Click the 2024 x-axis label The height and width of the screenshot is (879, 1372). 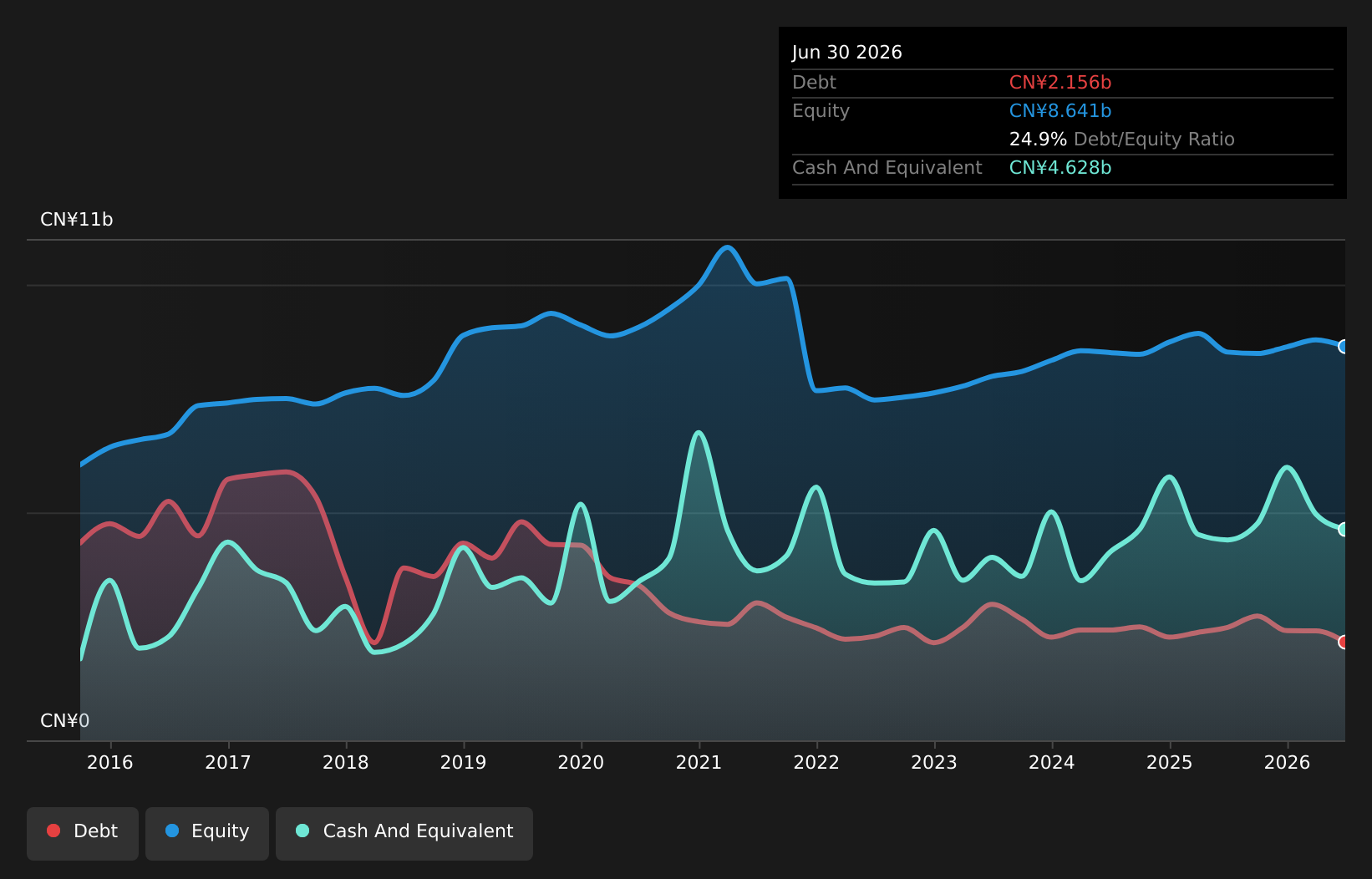coord(1052,762)
